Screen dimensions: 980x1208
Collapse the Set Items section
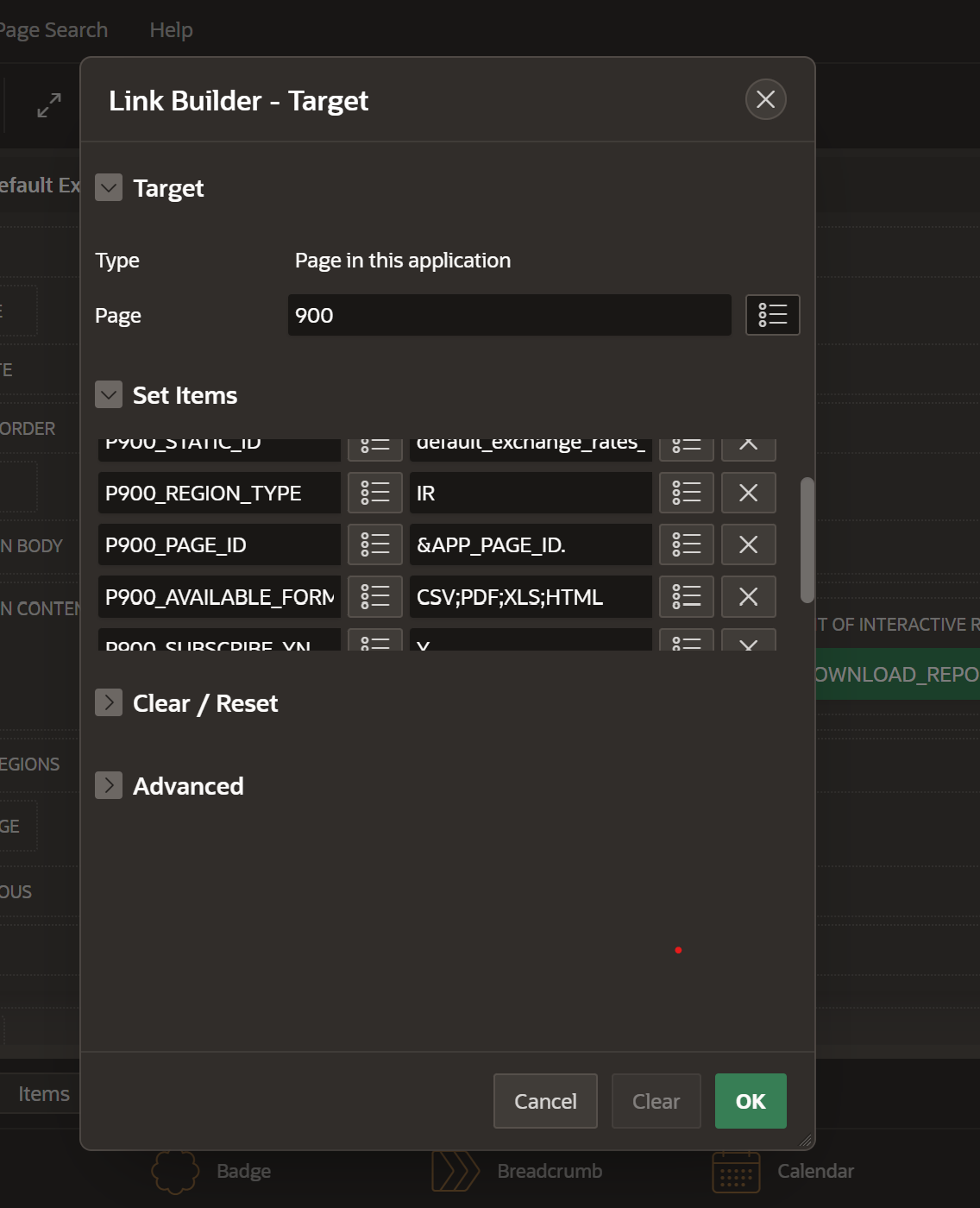click(109, 395)
